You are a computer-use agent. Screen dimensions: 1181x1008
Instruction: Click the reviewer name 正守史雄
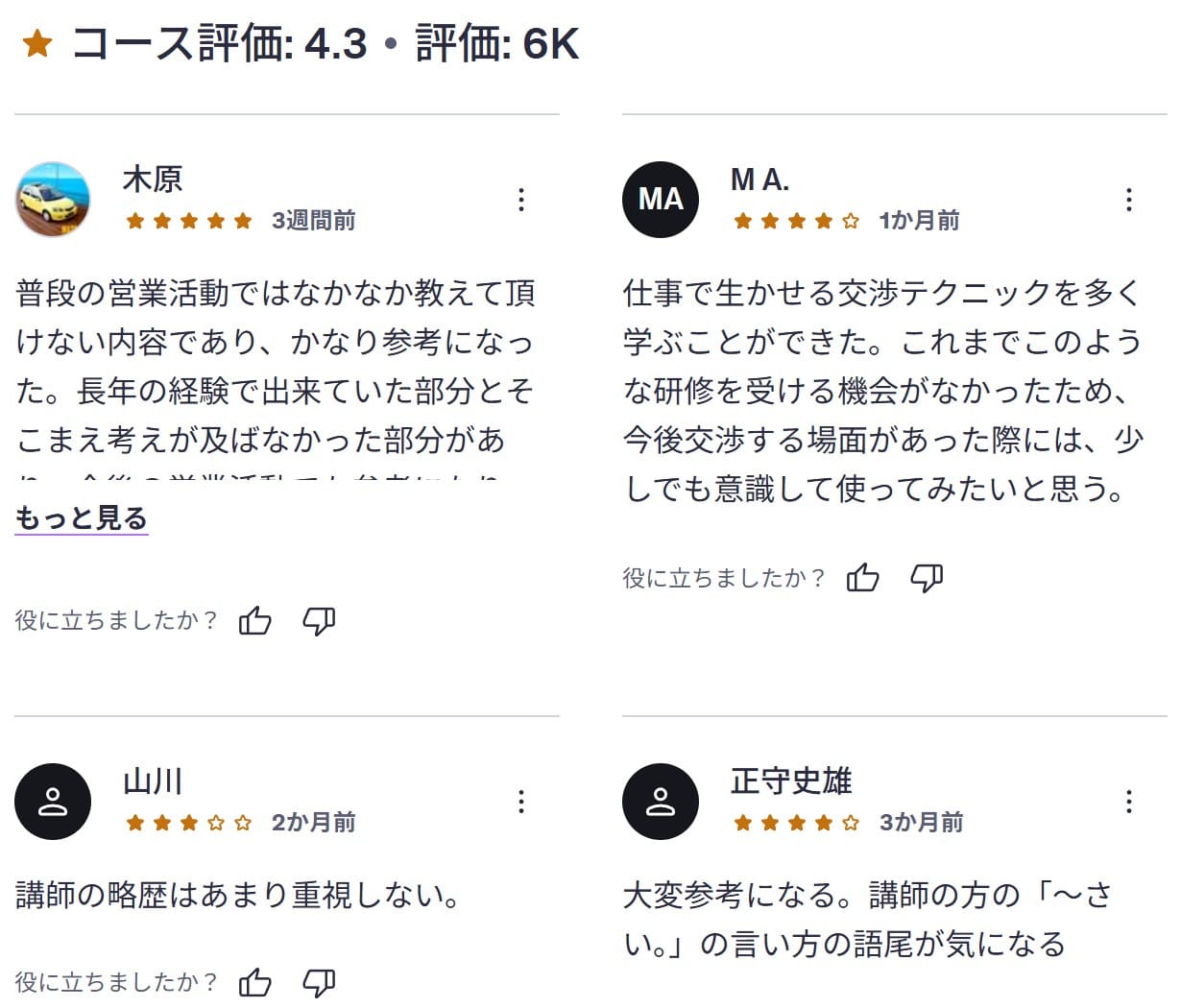tap(787, 781)
